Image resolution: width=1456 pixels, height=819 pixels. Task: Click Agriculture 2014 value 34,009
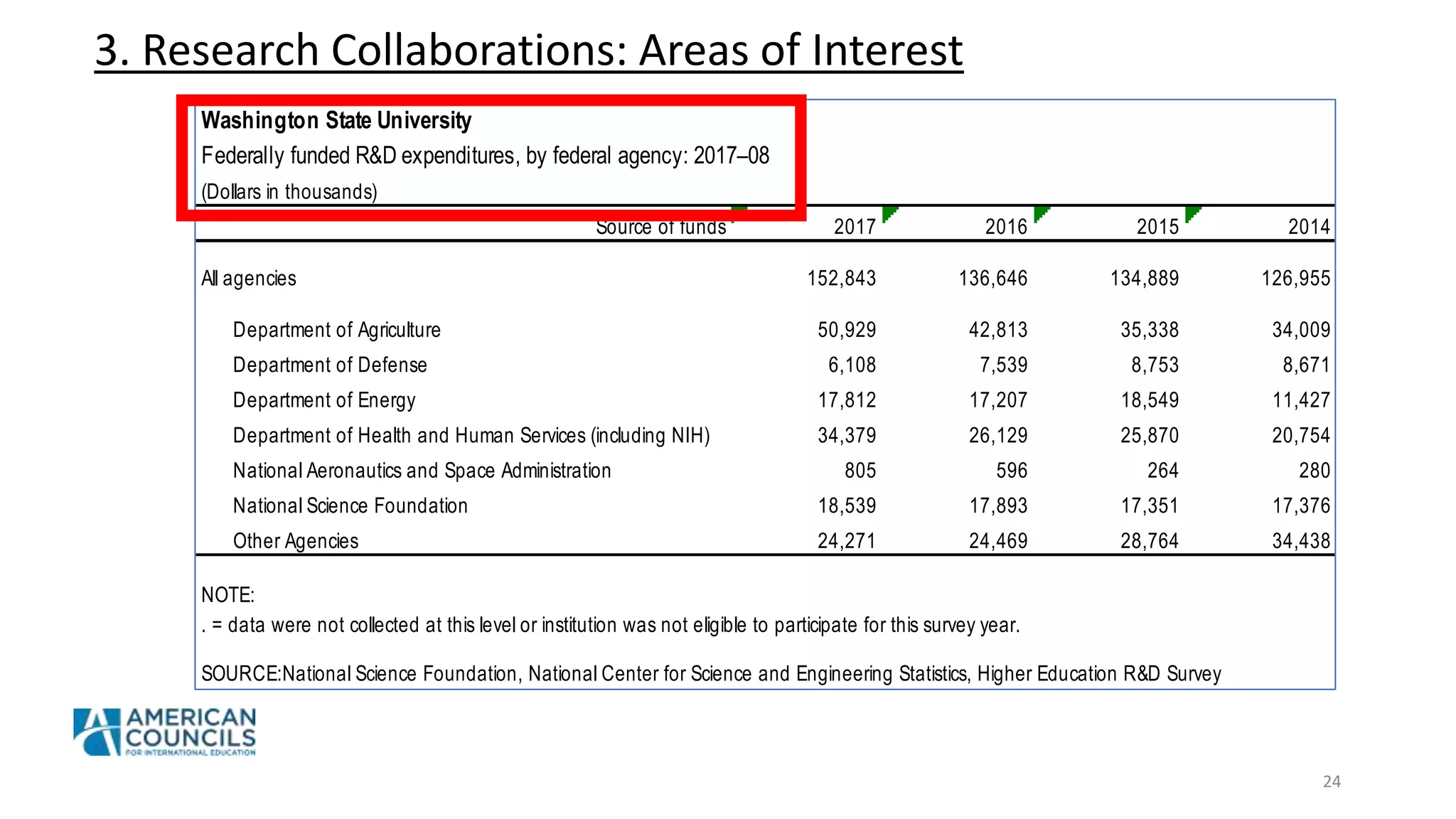(x=1301, y=330)
